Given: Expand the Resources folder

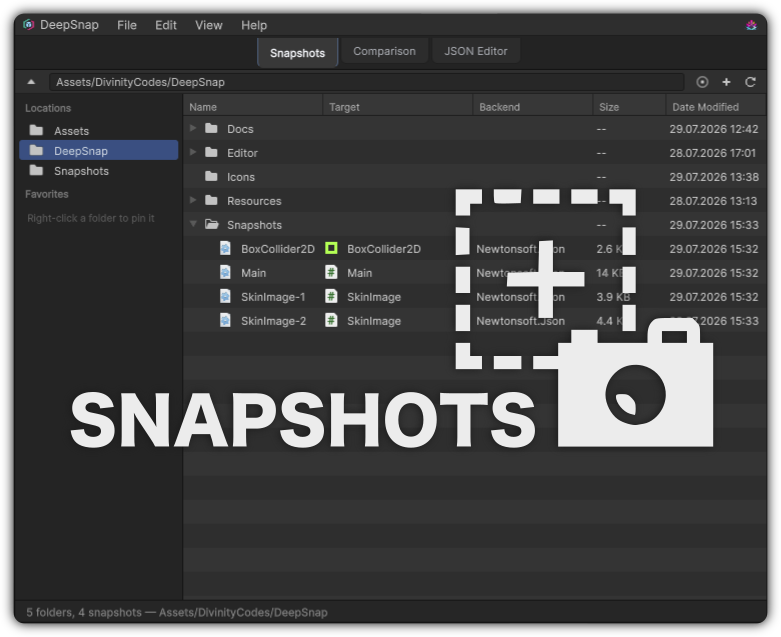Looking at the screenshot, I should (x=193, y=200).
